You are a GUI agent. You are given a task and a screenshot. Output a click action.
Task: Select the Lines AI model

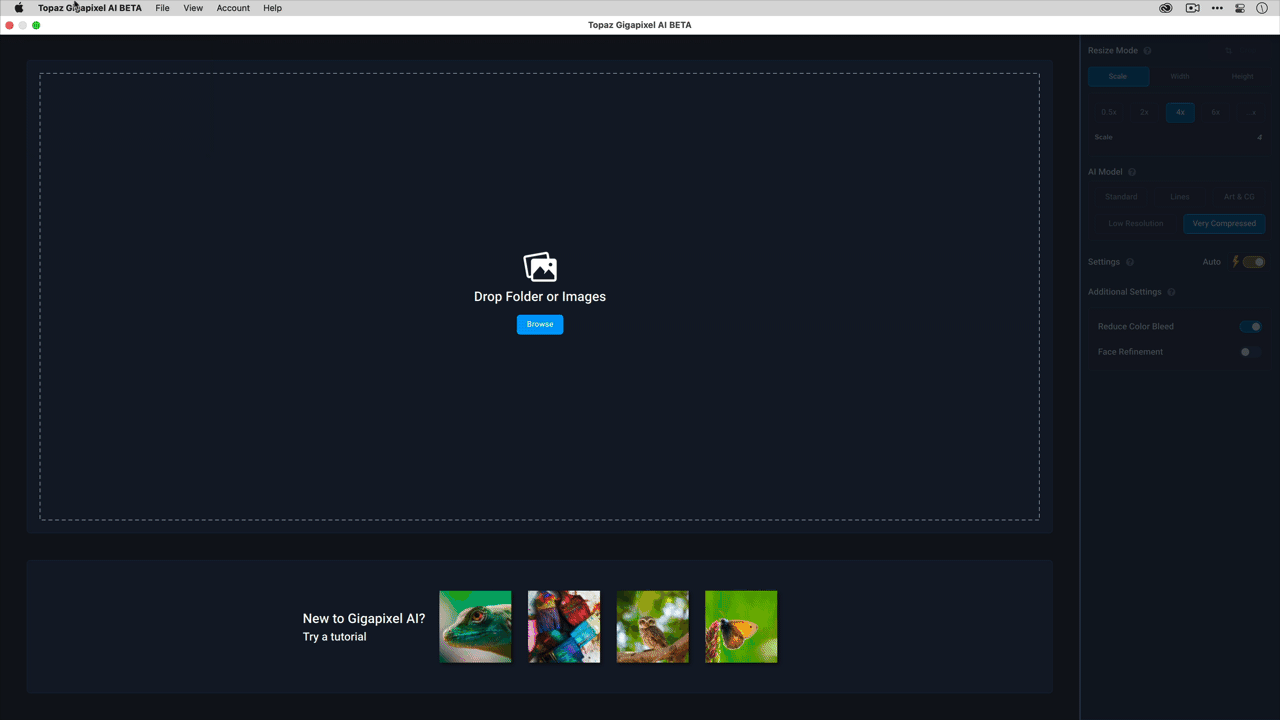[x=1180, y=197]
